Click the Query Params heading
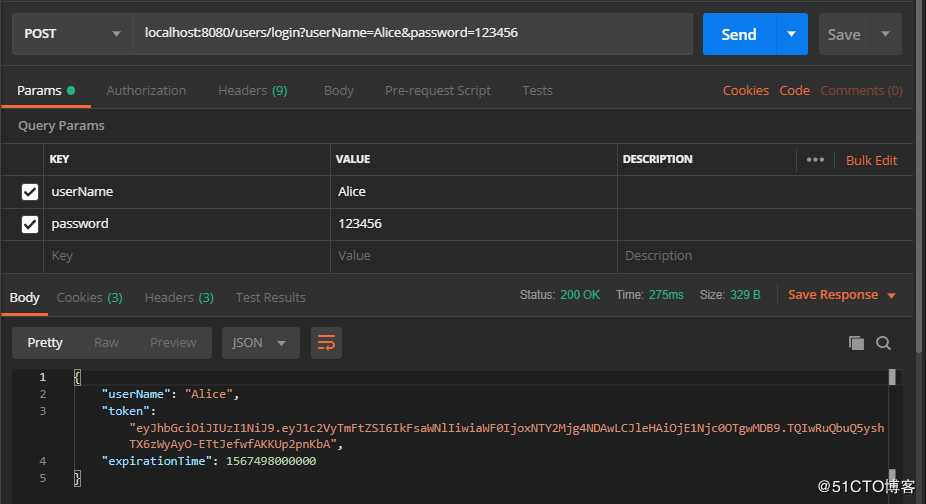Viewport: 926px width, 504px height. 61,125
